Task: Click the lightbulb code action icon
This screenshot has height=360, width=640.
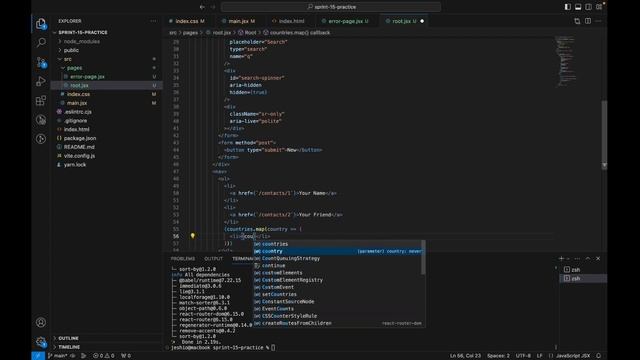Action: pos(193,236)
